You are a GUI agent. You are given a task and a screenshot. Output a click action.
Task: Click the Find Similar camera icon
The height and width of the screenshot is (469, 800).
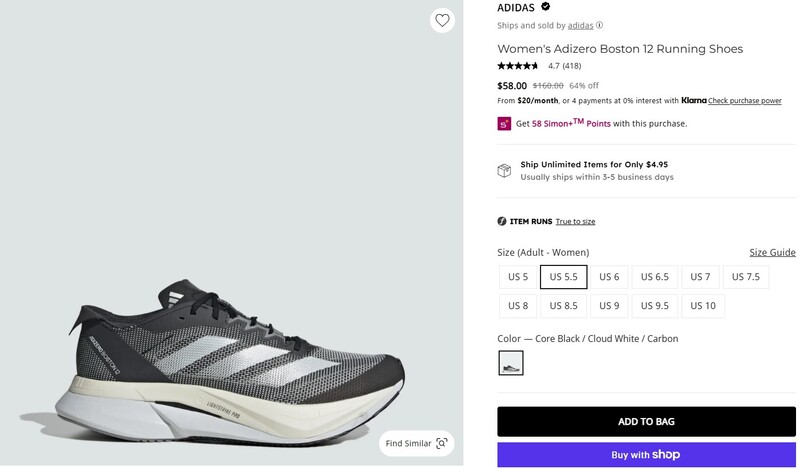tap(442, 443)
